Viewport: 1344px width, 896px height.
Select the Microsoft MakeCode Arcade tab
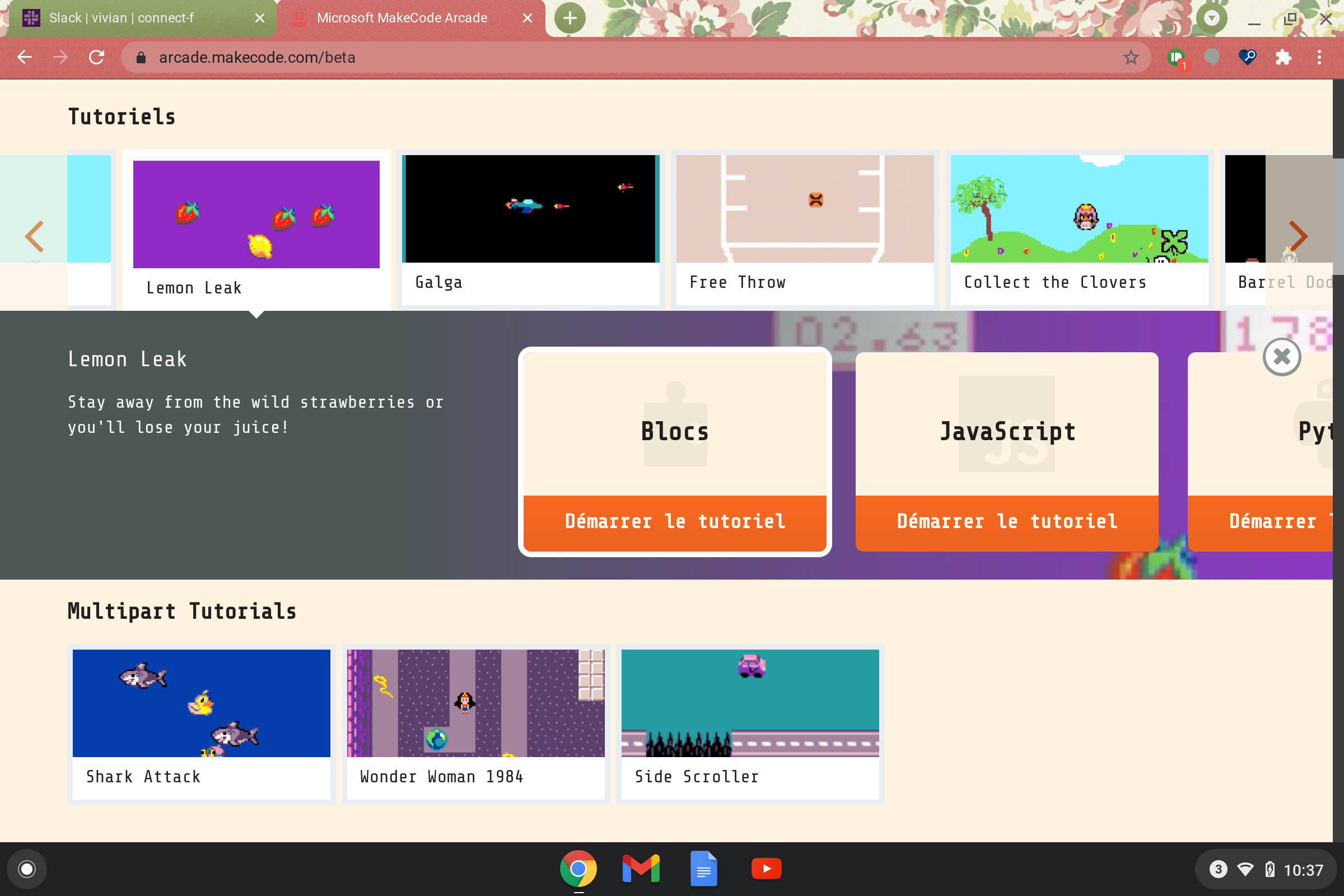tap(410, 18)
